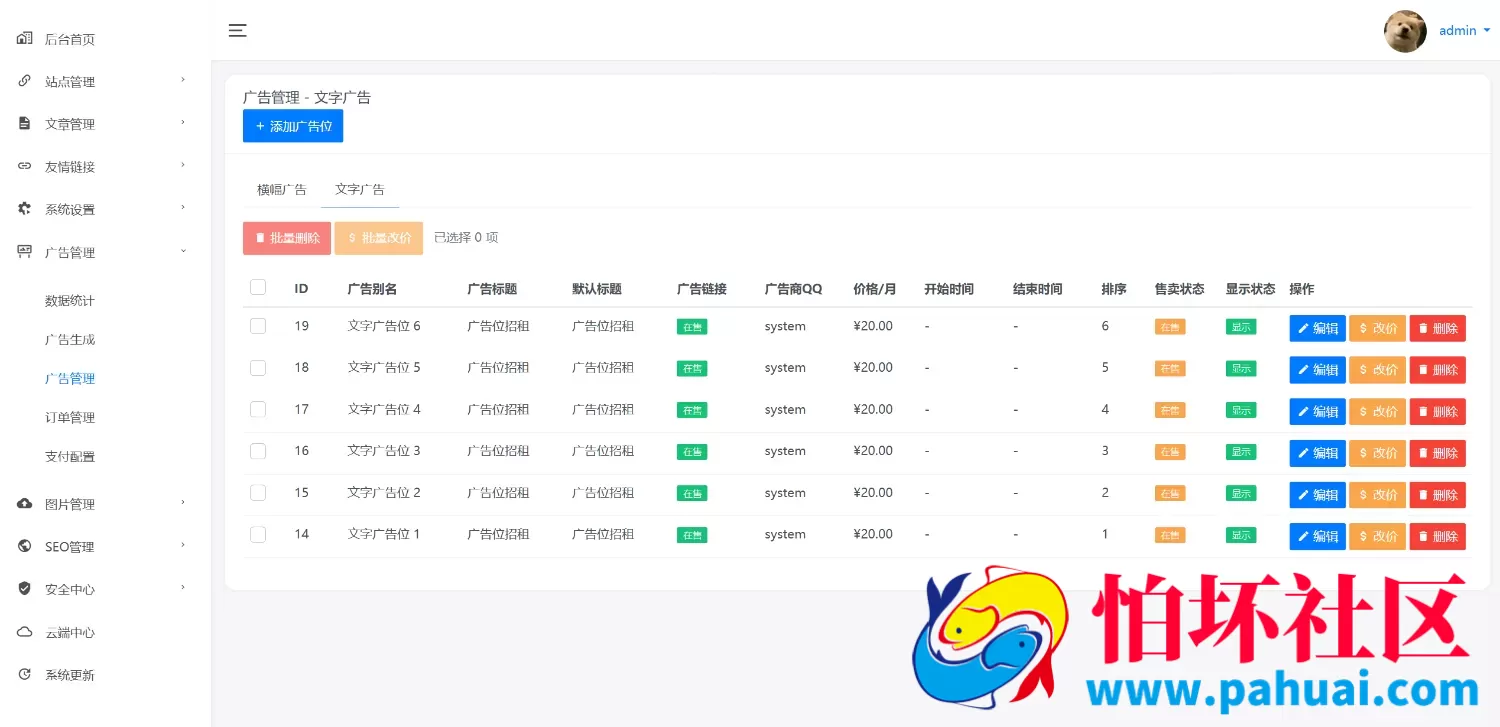Click the 批量改价 button
Screen dimensions: 1500x727
[x=379, y=238]
